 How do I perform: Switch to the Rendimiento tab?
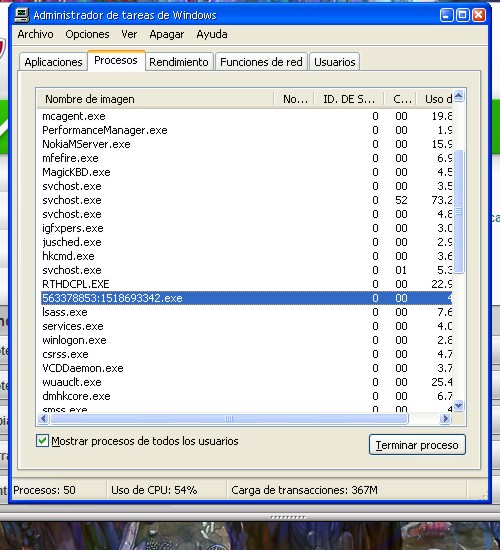click(x=179, y=62)
